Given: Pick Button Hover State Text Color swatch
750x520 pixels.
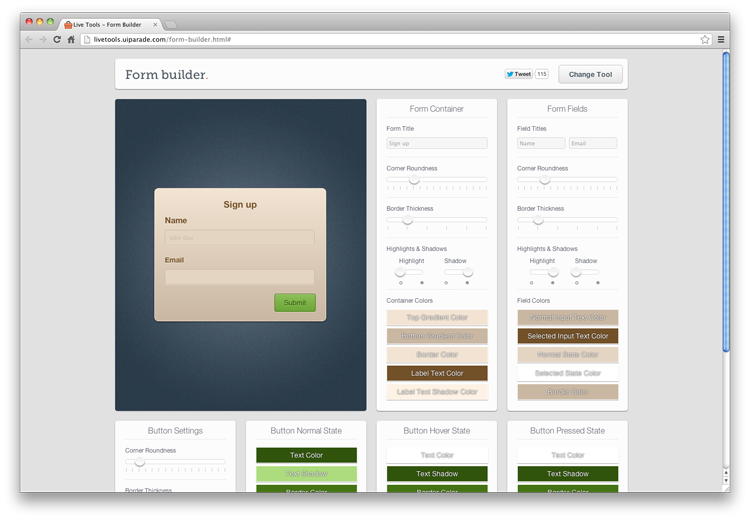Looking at the screenshot, I should click(437, 455).
